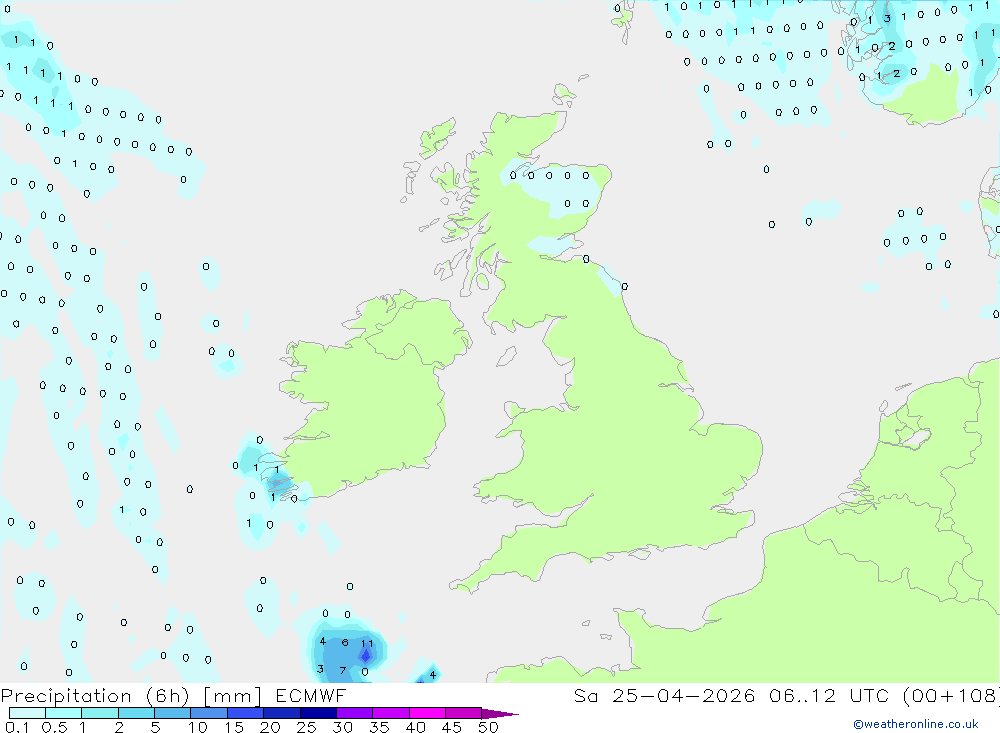Click the above-50 mm legend arrow tip

[x=500, y=713]
